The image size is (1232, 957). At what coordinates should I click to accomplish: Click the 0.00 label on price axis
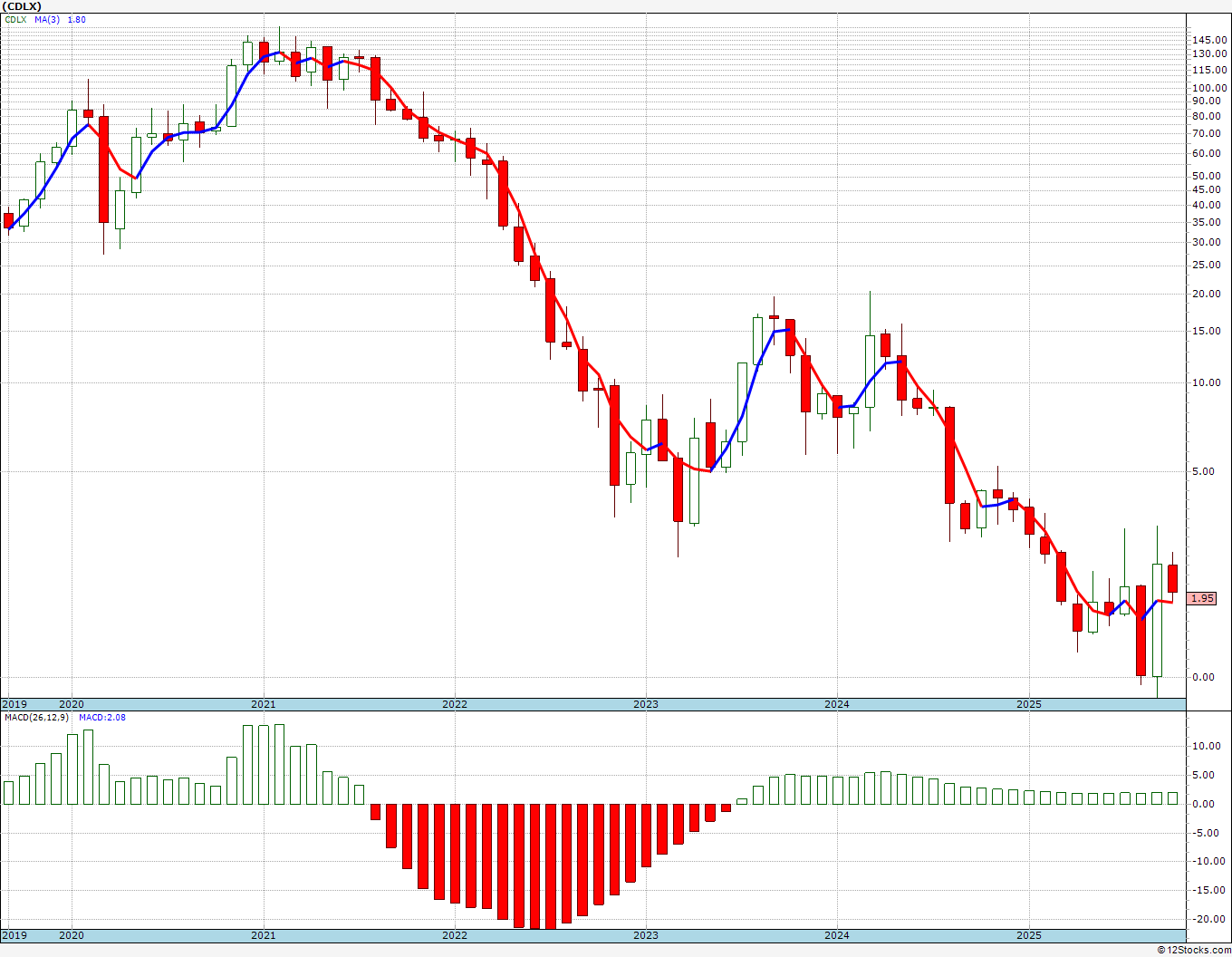1203,677
